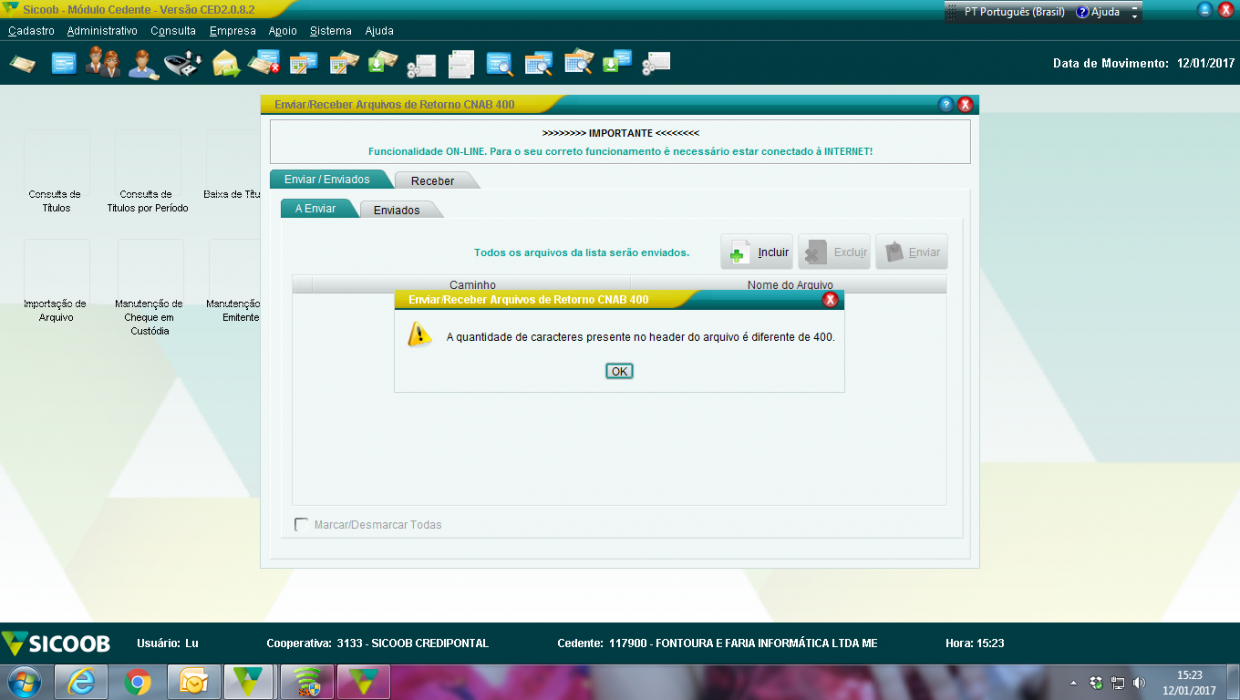Open the Sistema menu
This screenshot has width=1240, height=700.
(331, 31)
